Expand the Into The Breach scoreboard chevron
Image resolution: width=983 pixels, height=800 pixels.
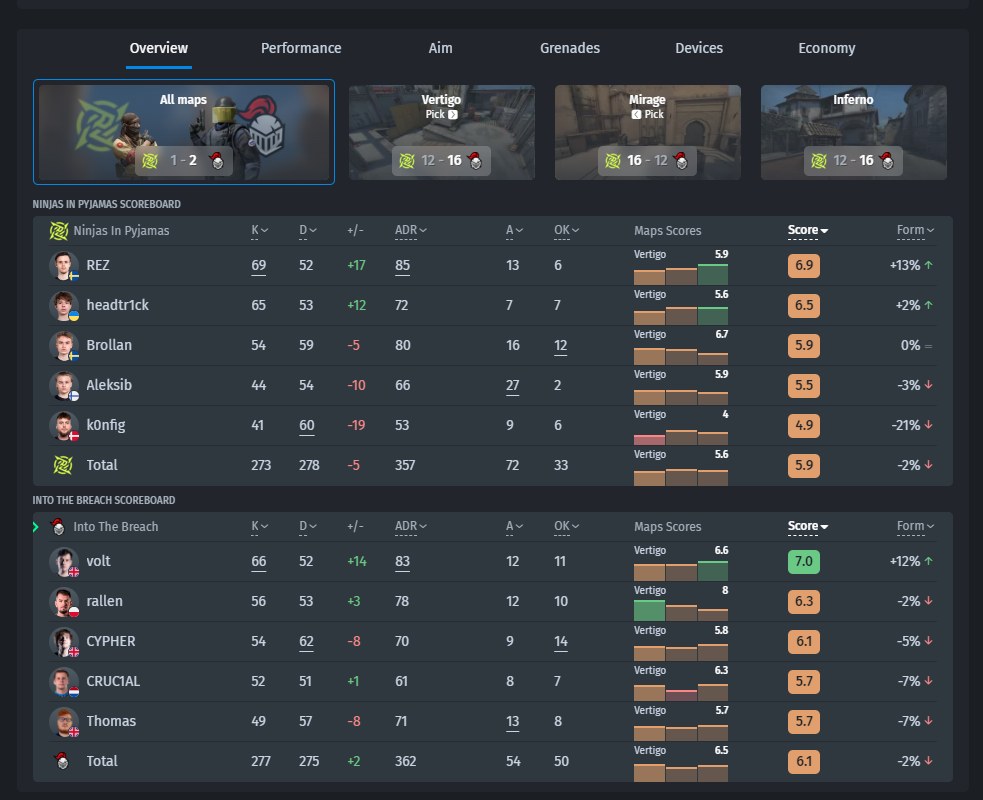coord(36,527)
